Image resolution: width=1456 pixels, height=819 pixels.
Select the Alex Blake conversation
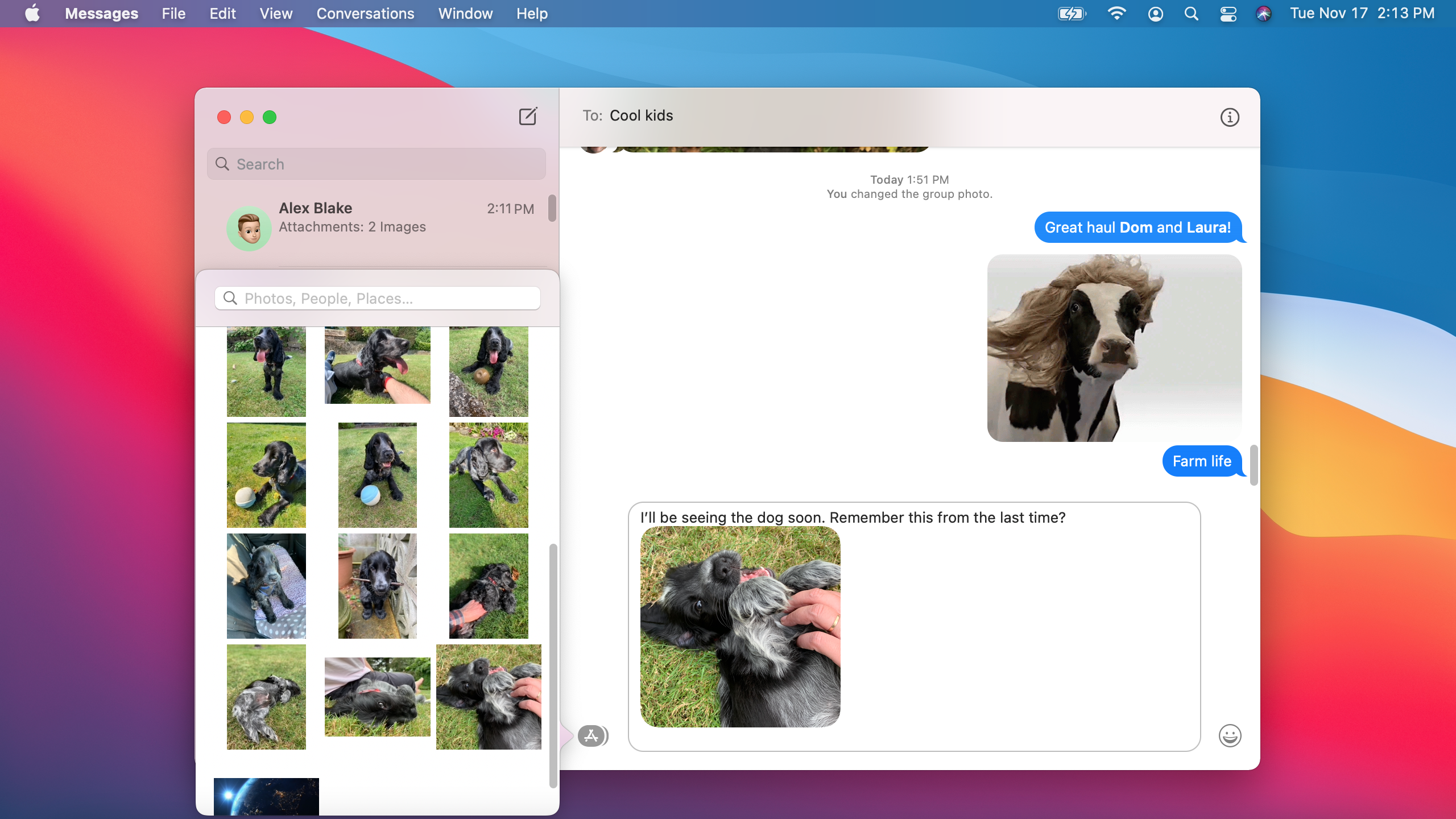(377, 227)
